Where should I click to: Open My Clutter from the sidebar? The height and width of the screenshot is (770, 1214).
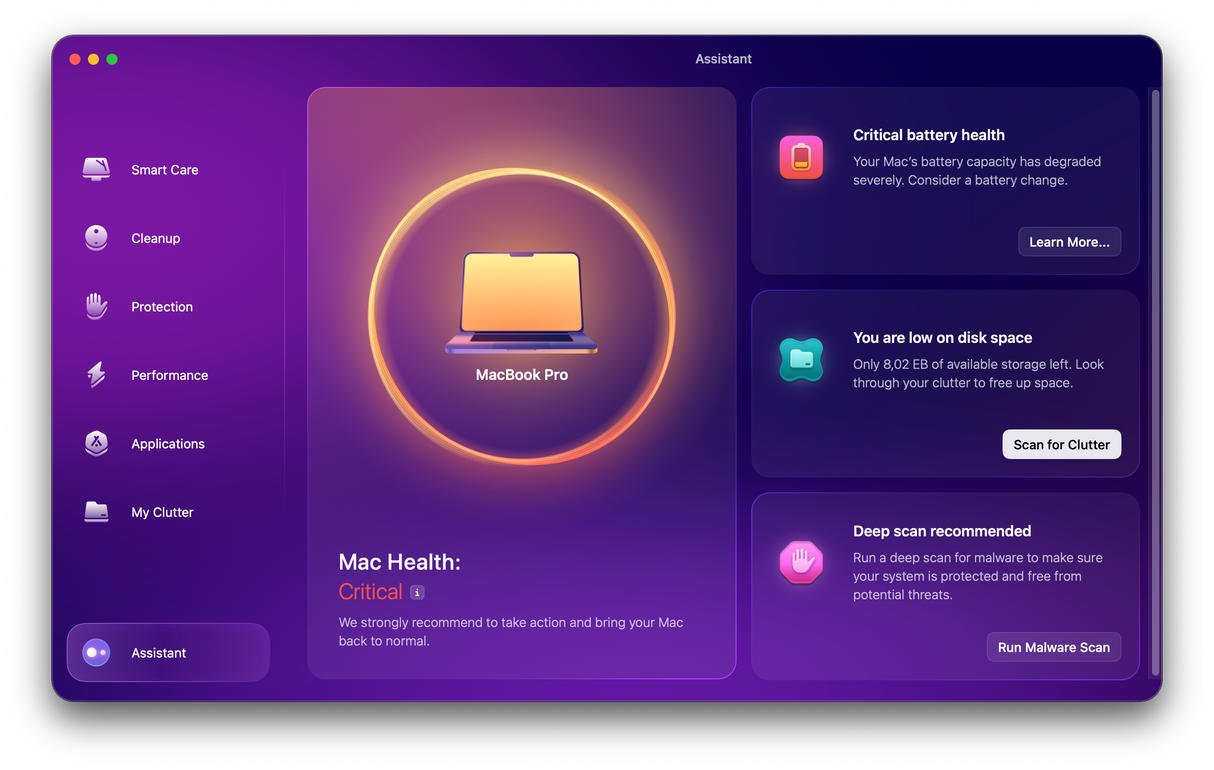tap(163, 512)
